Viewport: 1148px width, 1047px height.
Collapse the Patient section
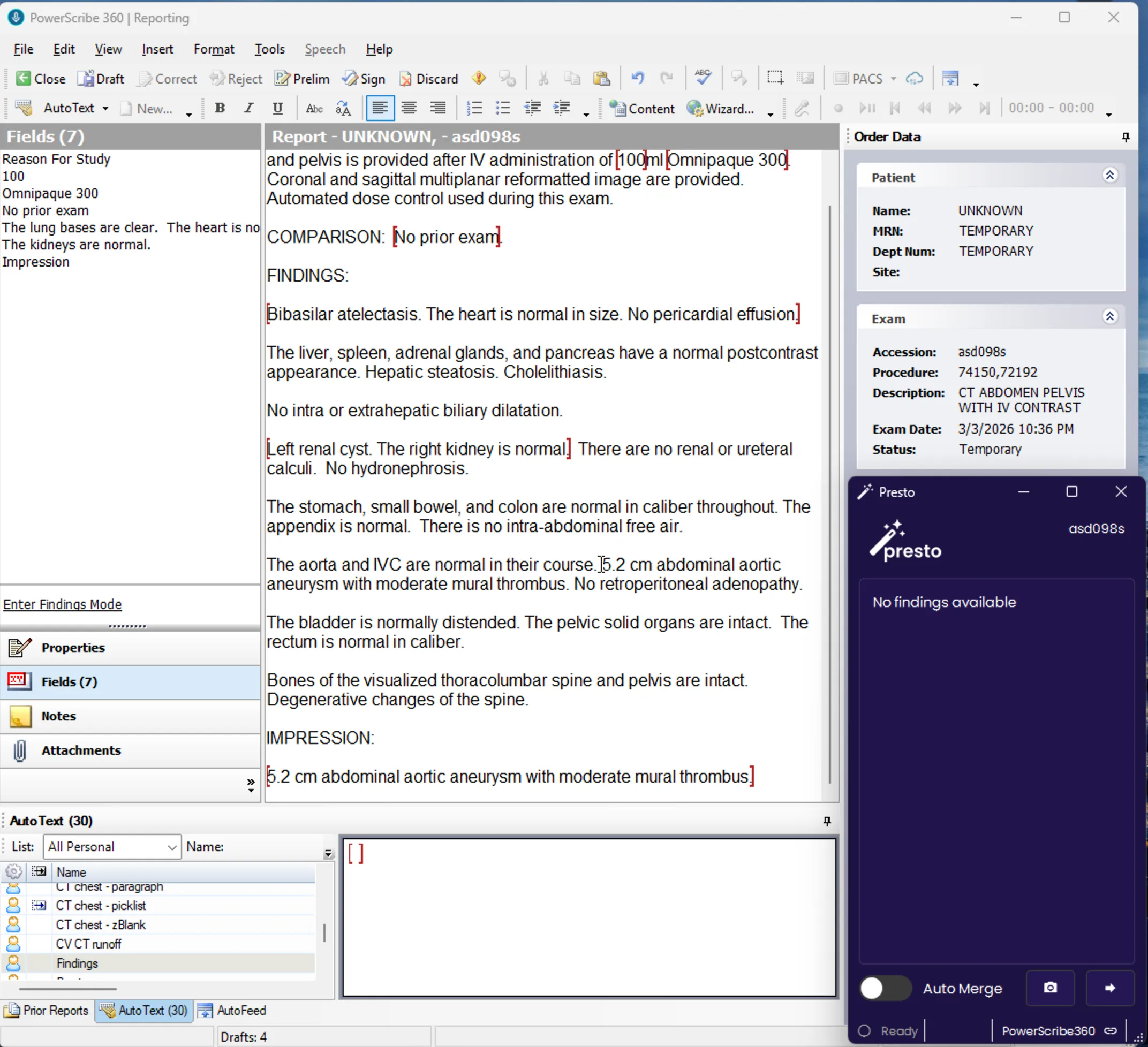tap(1110, 175)
